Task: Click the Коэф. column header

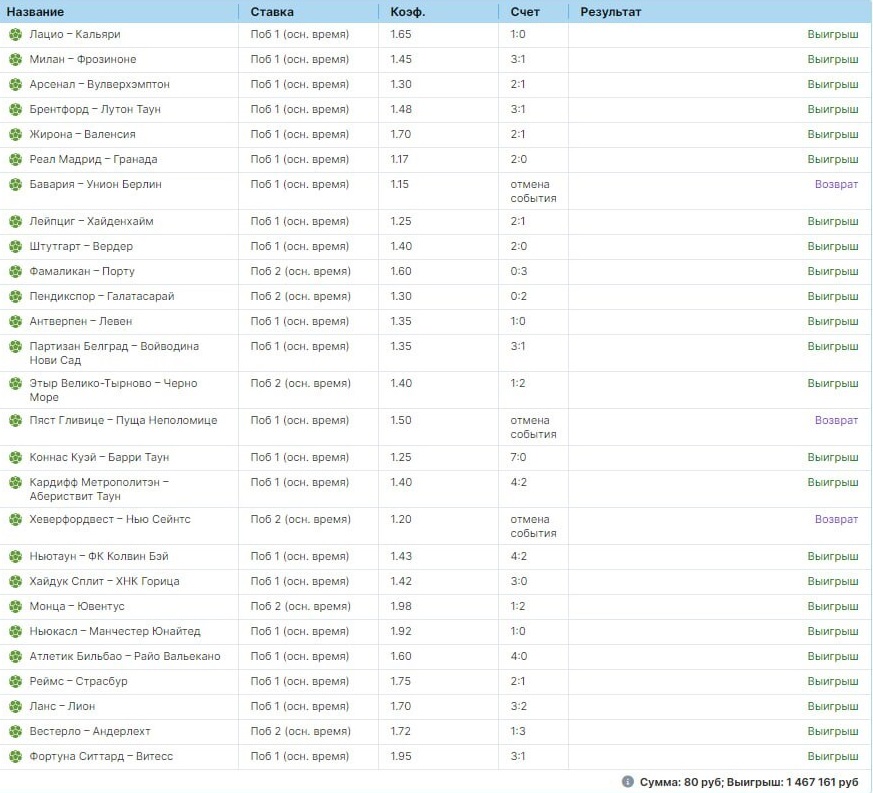Action: coord(408,12)
